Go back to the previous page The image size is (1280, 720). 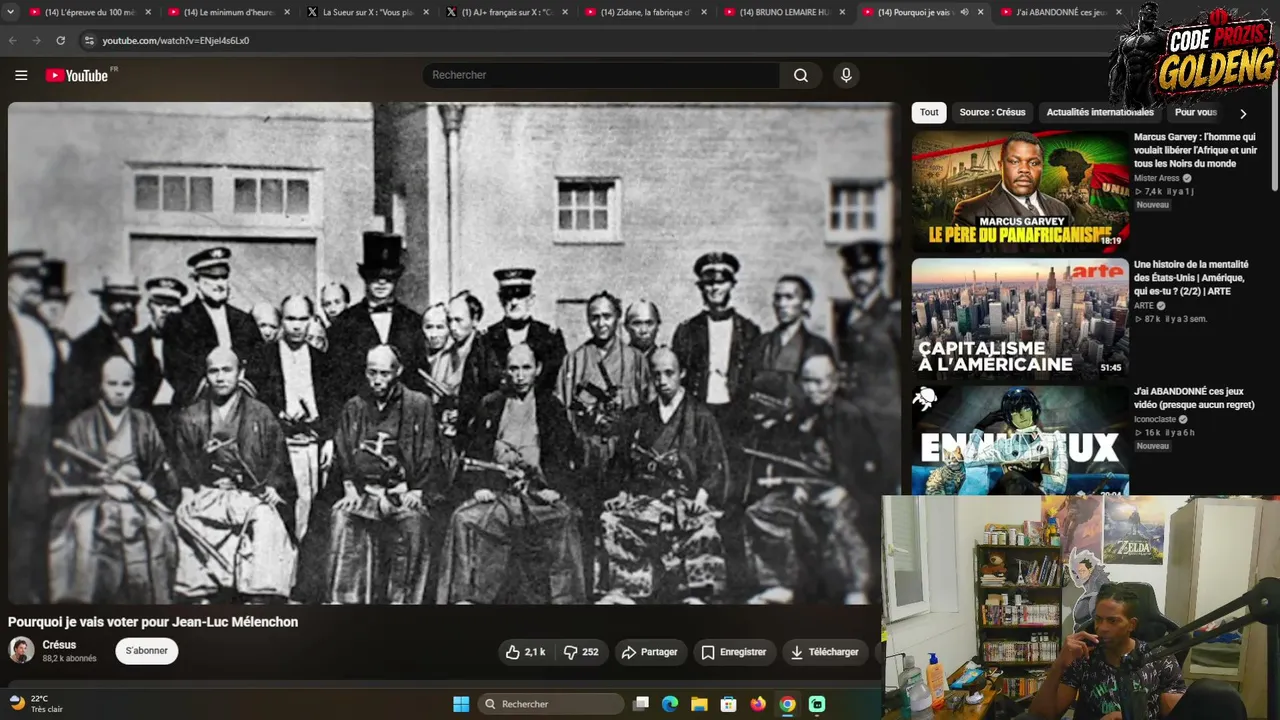pos(13,41)
